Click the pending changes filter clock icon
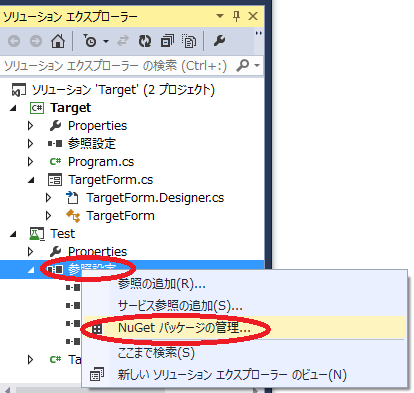This screenshot has height=393, width=414. (90, 41)
